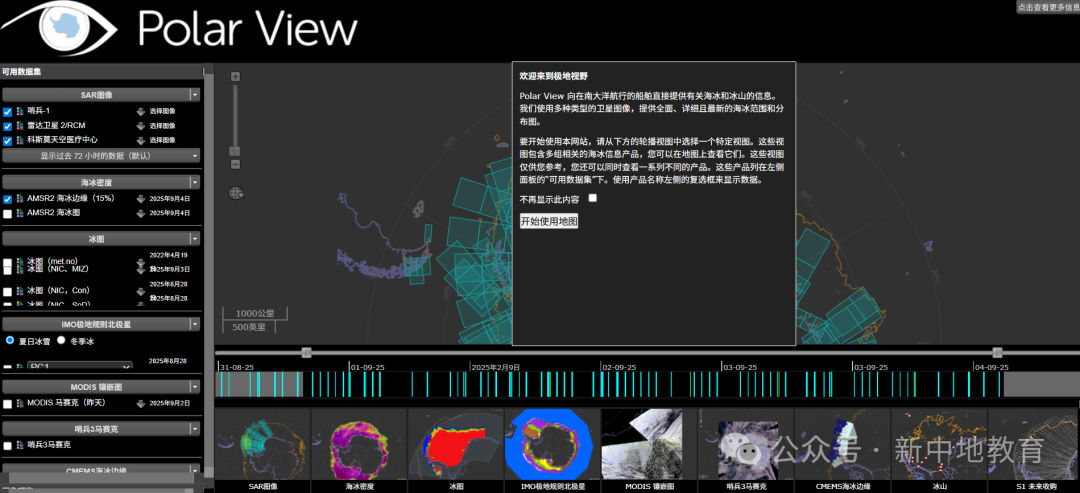The image size is (1080, 493).
Task: Click the left timeline range slider handle
Action: 307,353
